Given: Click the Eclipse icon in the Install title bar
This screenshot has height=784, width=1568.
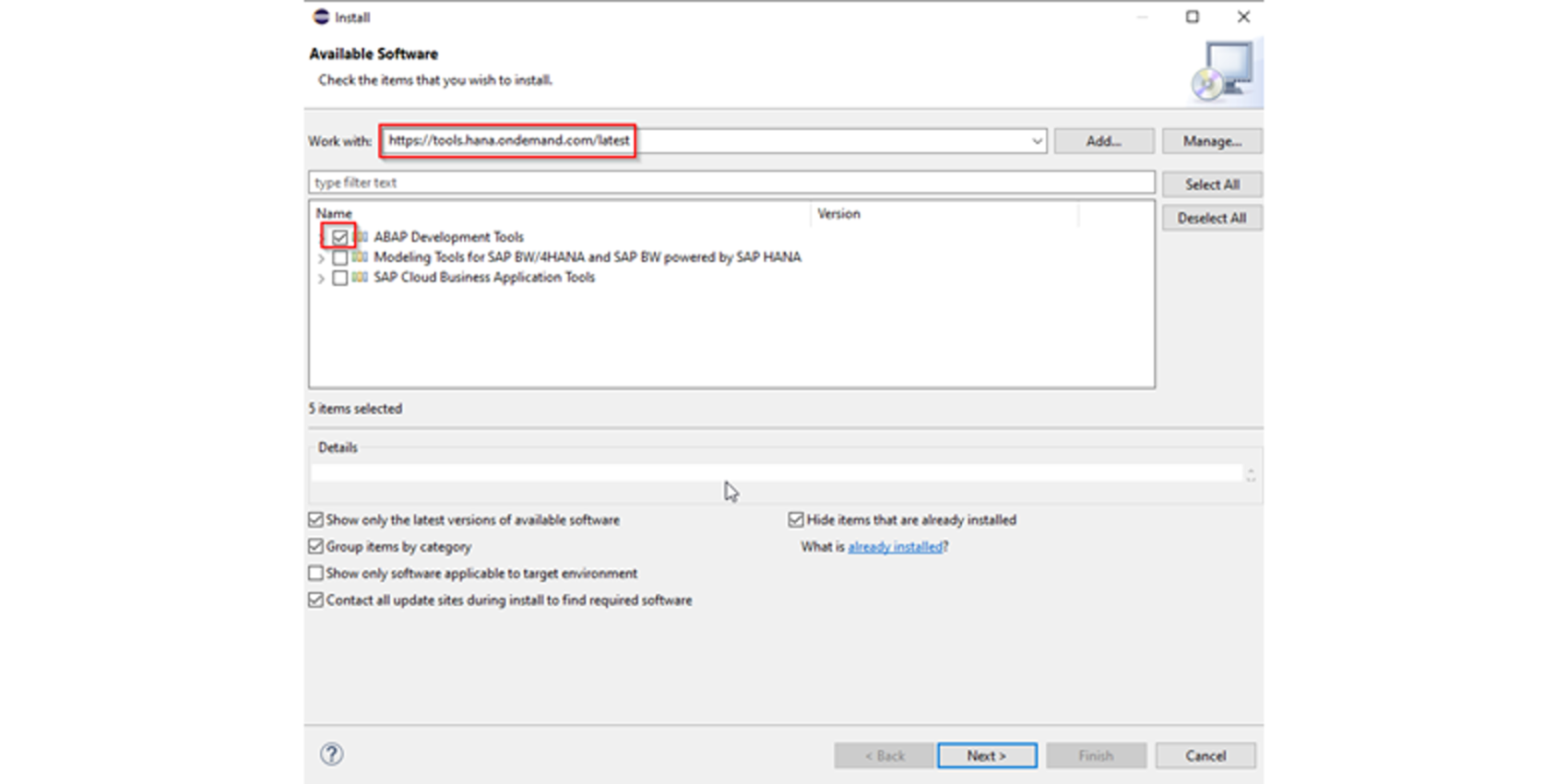Looking at the screenshot, I should pyautogui.click(x=321, y=17).
